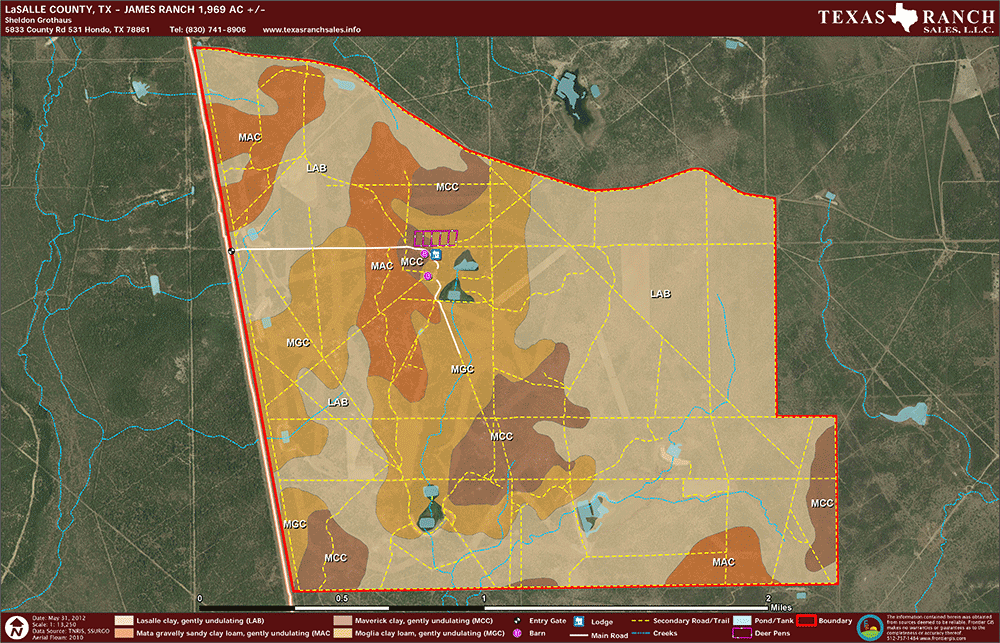Click the Miles label on the scale bar
Screen dimensions: 1000x643
coord(782,606)
